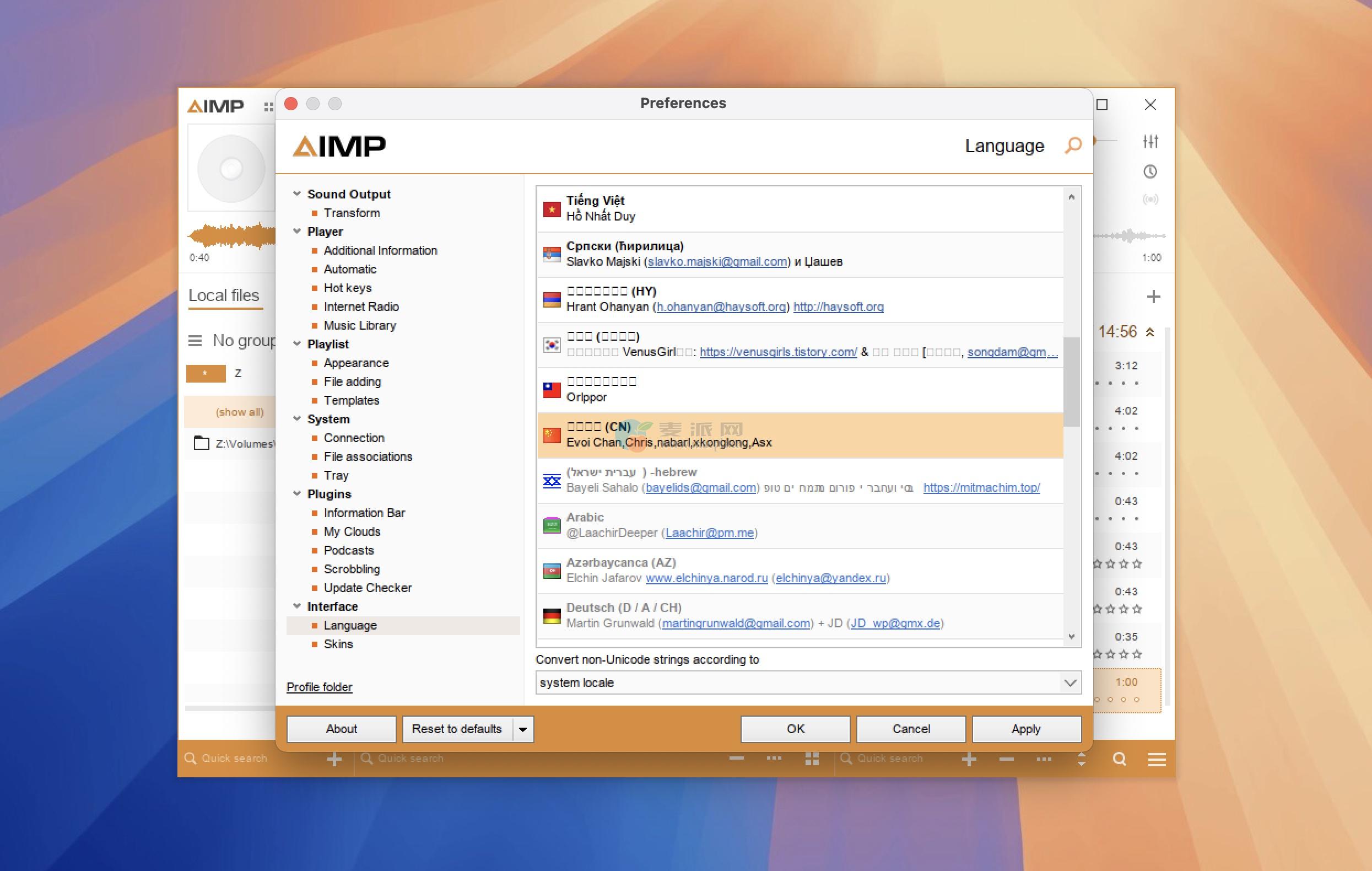
Task: Click the orange search icon beside Language heading
Action: tap(1073, 146)
